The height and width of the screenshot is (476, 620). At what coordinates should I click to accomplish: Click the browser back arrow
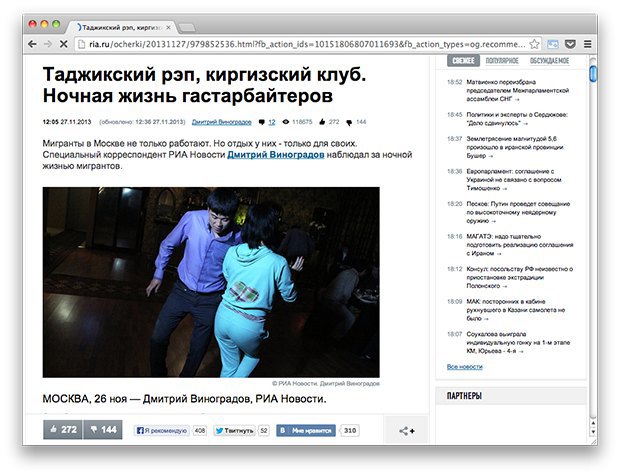32,44
